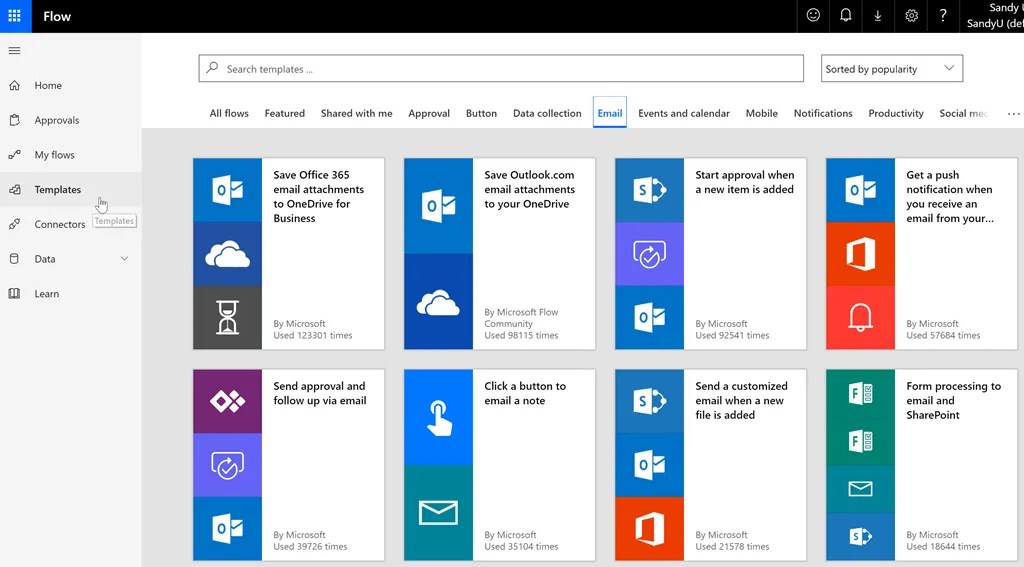Click the purple approval icon on Start approval card
The height and width of the screenshot is (567, 1024).
point(649,253)
